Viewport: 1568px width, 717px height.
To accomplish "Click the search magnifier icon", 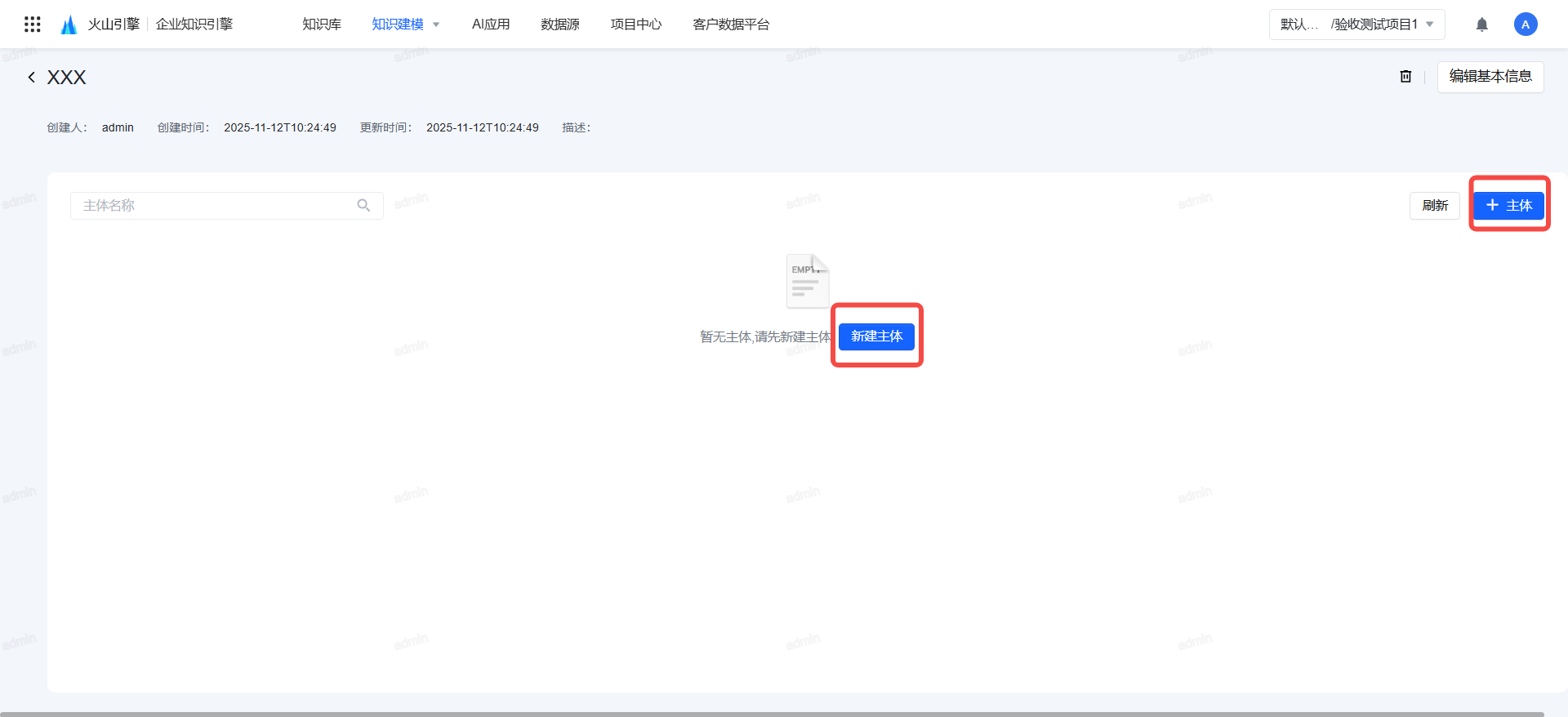I will click(363, 206).
